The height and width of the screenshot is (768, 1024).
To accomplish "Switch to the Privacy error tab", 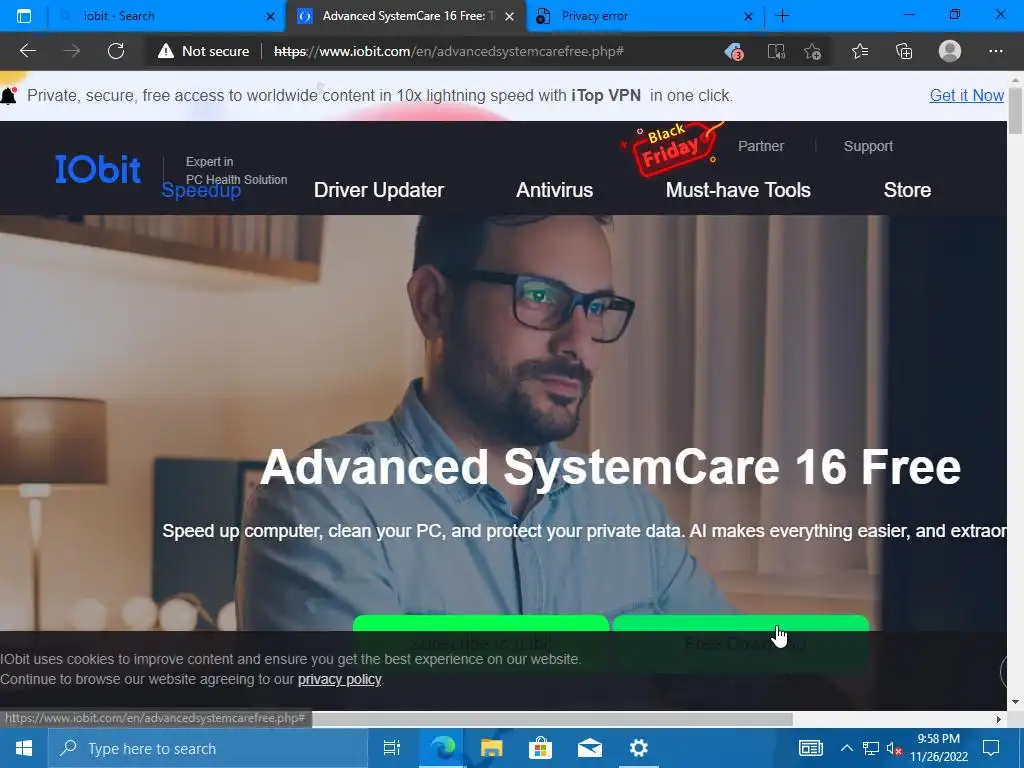I will tap(645, 16).
